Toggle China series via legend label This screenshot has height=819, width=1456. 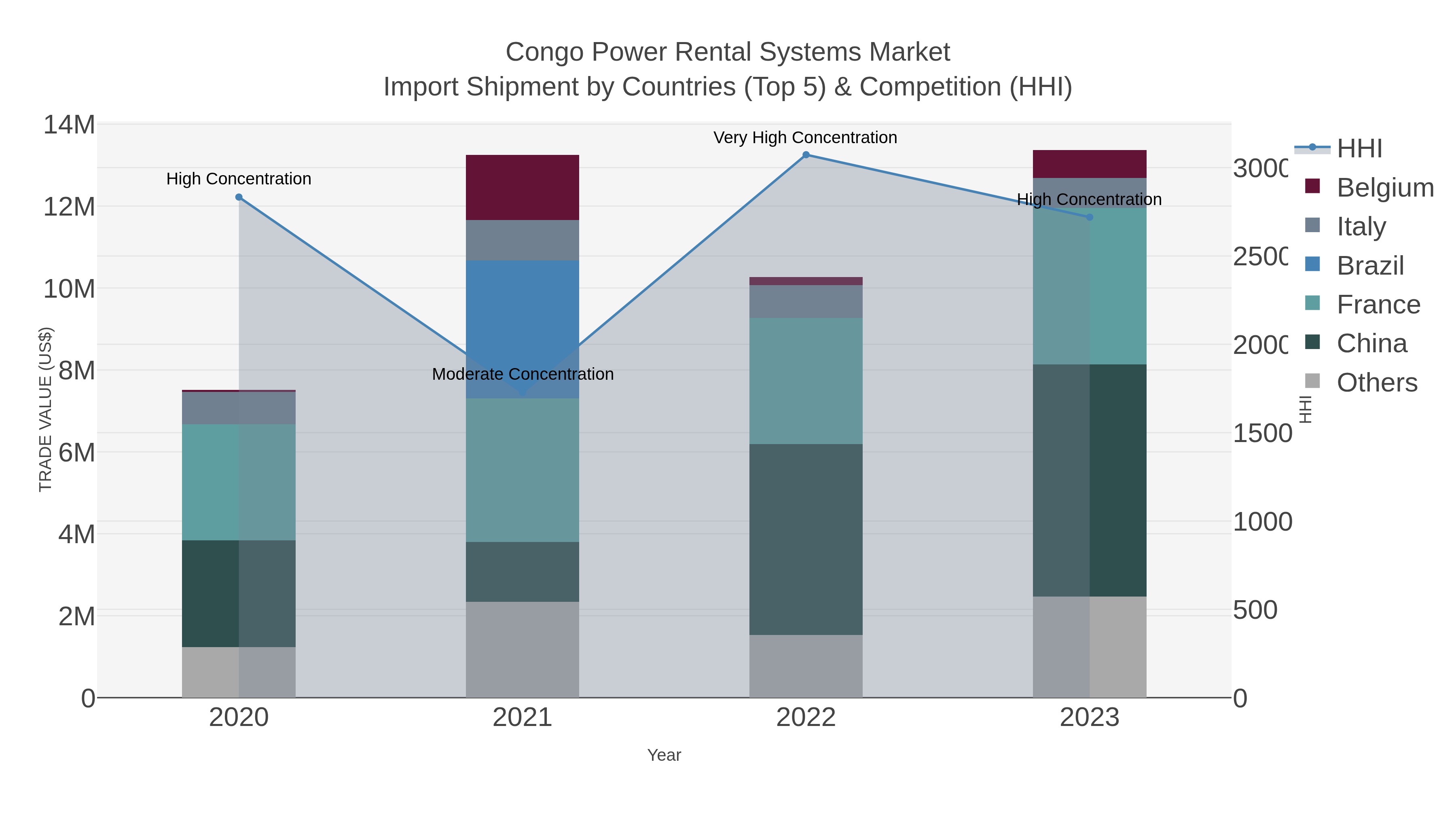coord(1372,343)
